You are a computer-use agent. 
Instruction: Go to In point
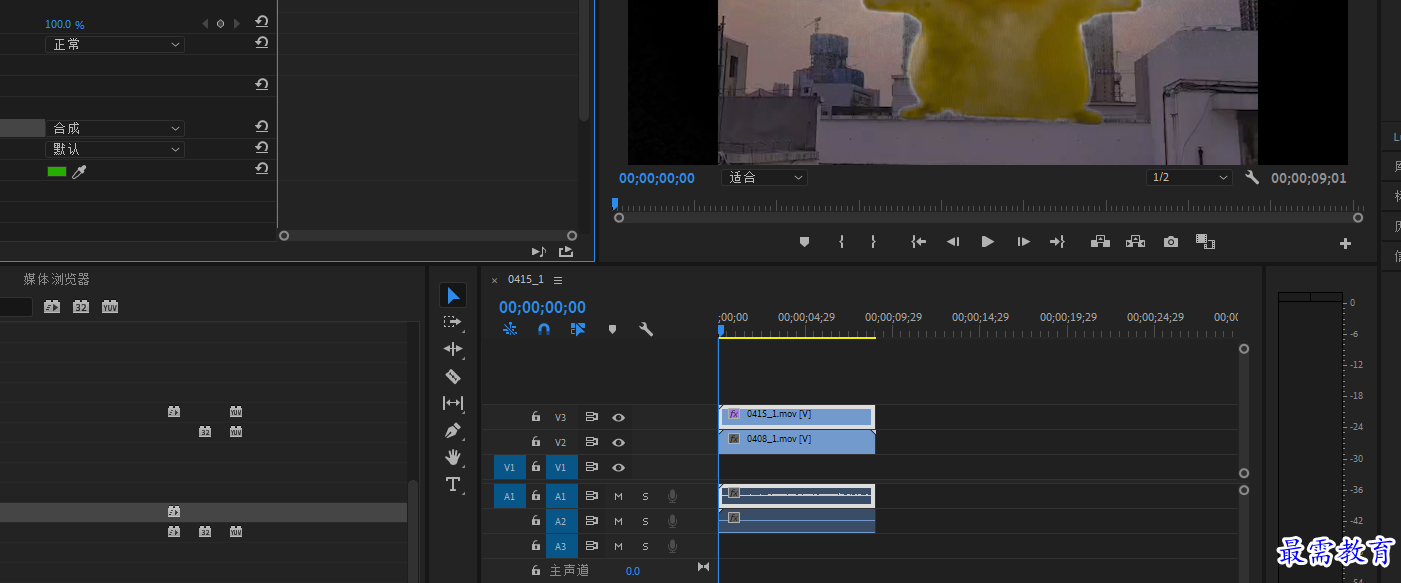(918, 242)
